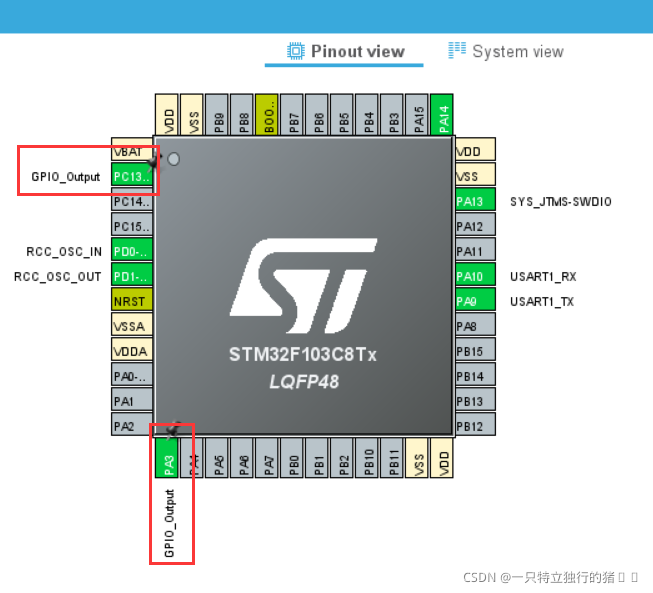Switch to the Pinout view tab

click(346, 52)
